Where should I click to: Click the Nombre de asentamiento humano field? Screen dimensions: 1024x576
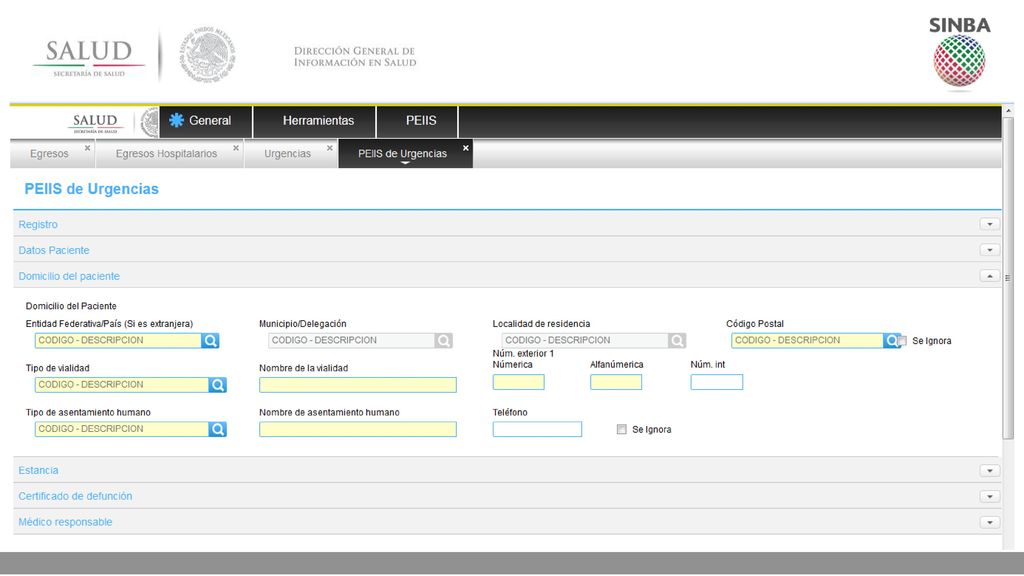(358, 429)
